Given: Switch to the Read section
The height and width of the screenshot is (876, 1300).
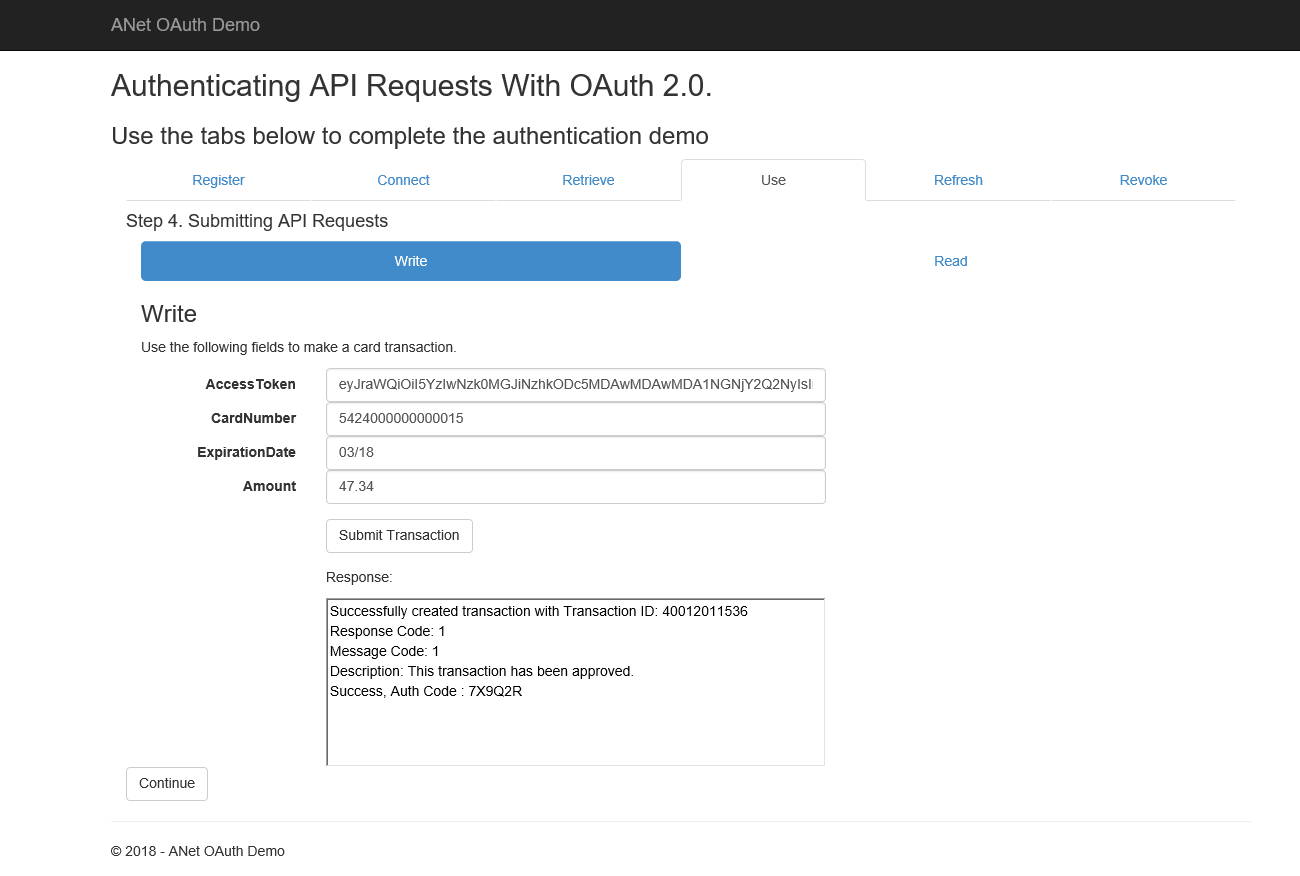Looking at the screenshot, I should 950,261.
